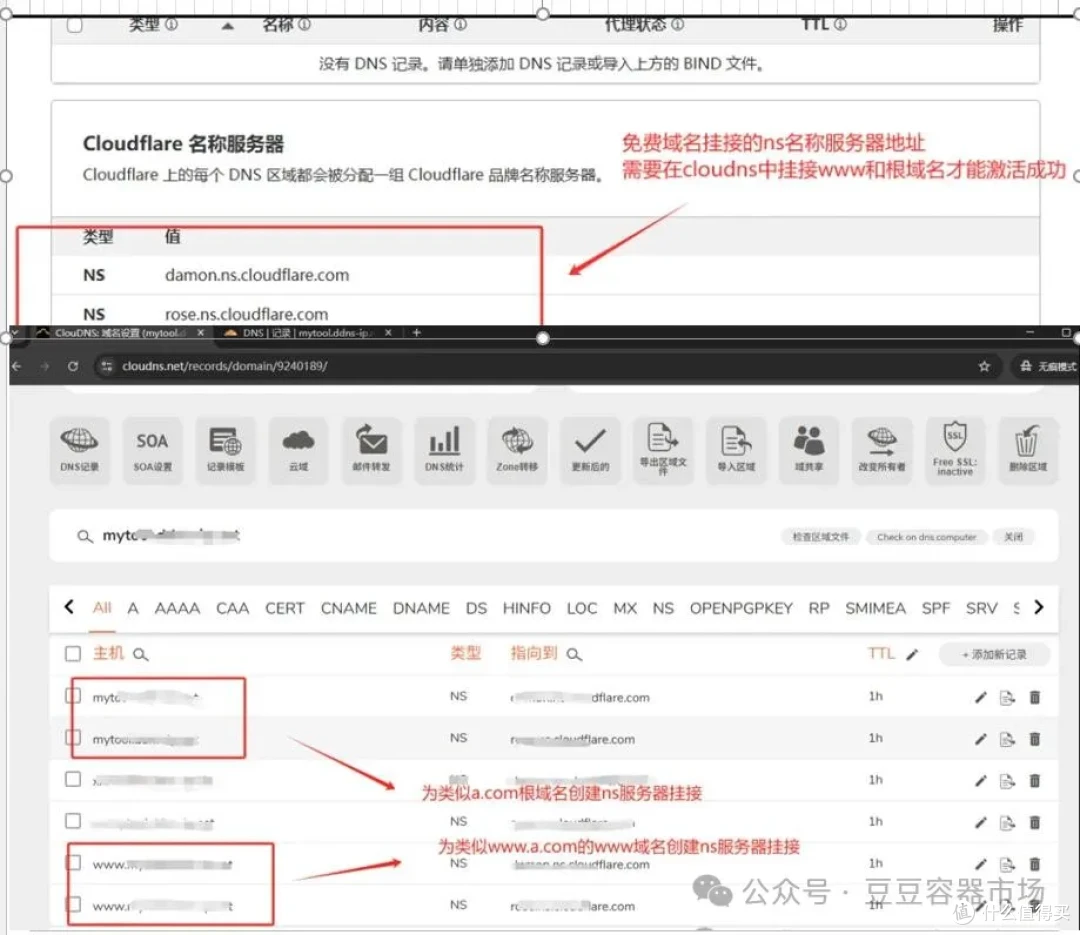Delete the mytc NS record pointing to dflare.com
The image size is (1080, 935).
click(1035, 698)
